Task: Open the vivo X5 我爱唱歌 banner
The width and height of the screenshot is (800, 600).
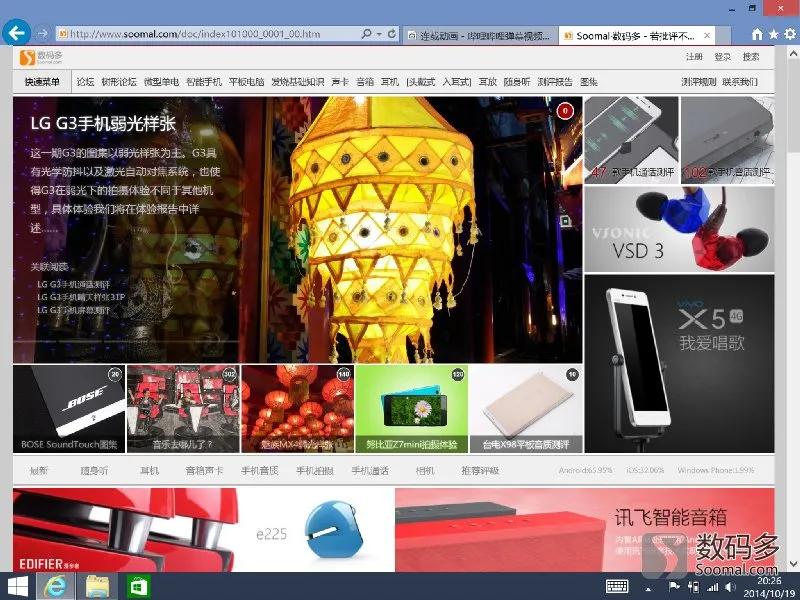Action: click(x=679, y=363)
